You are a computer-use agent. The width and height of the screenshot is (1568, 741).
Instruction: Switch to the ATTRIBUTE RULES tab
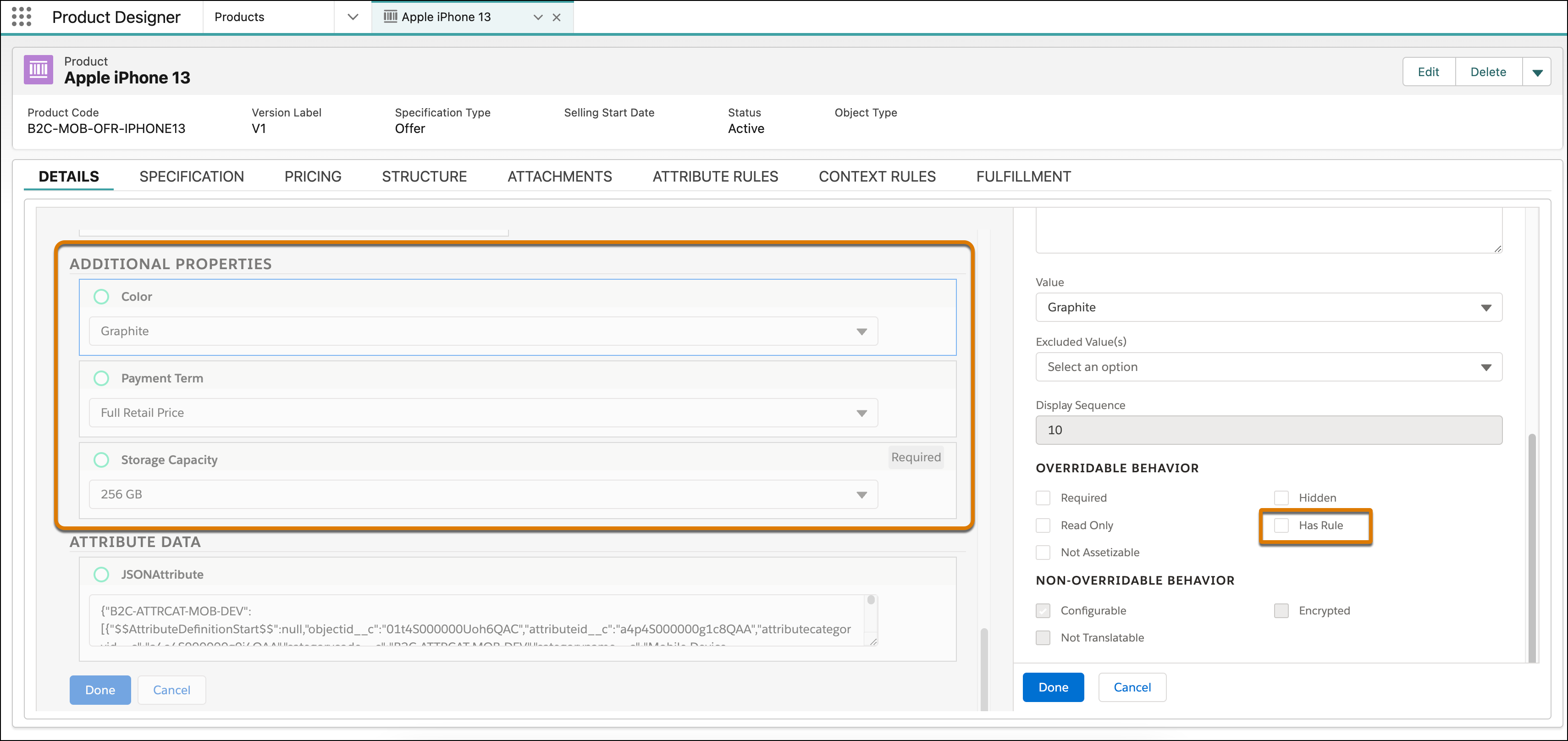click(x=715, y=177)
